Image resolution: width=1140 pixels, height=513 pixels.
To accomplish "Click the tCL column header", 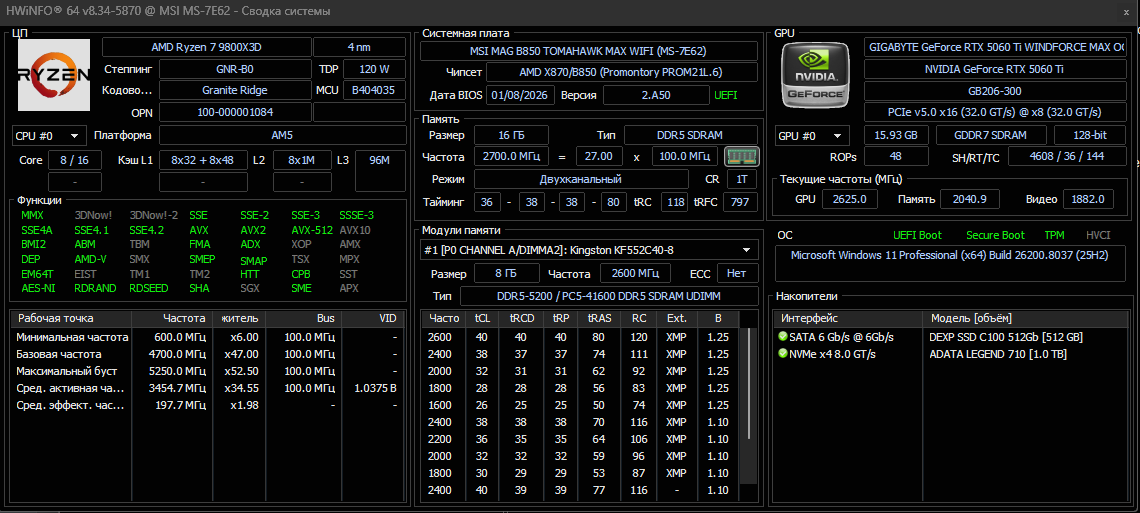I will pyautogui.click(x=482, y=318).
